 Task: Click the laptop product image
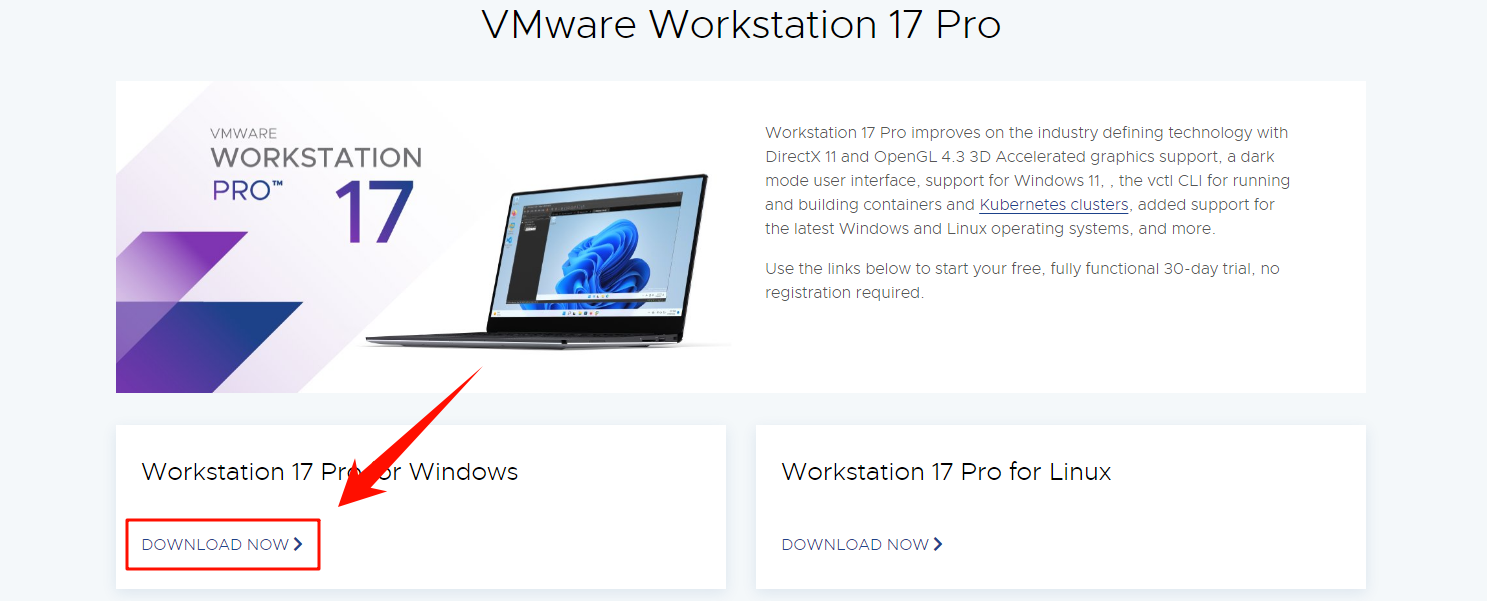tap(545, 260)
